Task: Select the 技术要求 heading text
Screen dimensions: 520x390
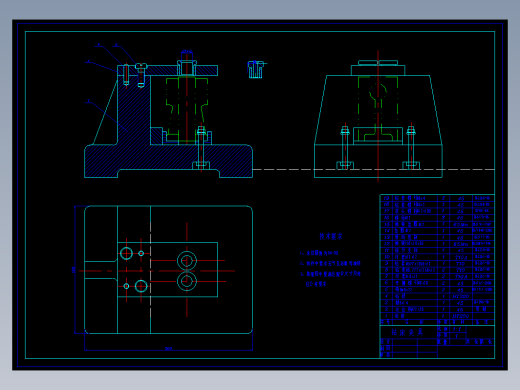Action: click(x=331, y=236)
